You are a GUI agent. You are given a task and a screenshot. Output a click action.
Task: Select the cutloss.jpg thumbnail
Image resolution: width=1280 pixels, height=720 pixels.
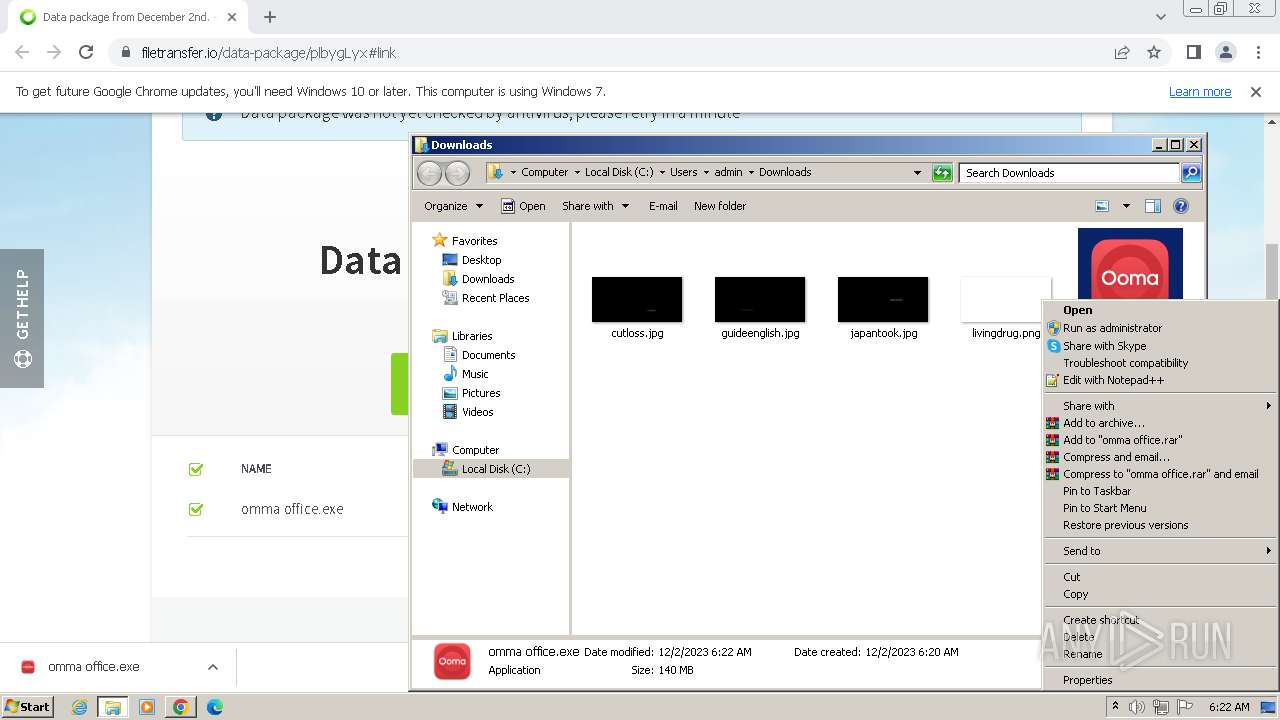(637, 300)
